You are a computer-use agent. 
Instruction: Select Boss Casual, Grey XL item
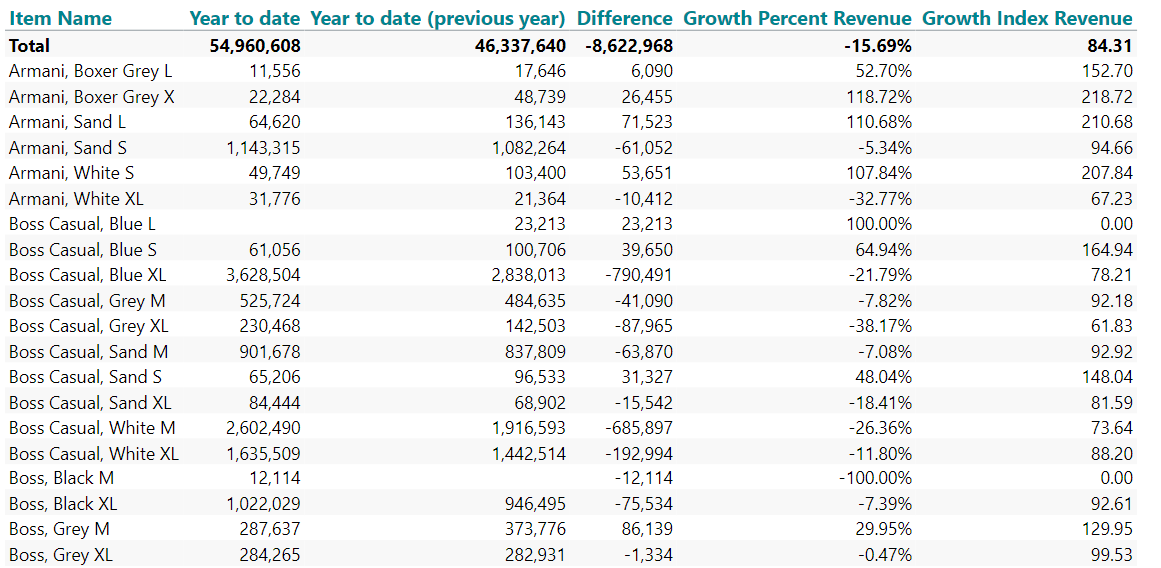[x=88, y=326]
